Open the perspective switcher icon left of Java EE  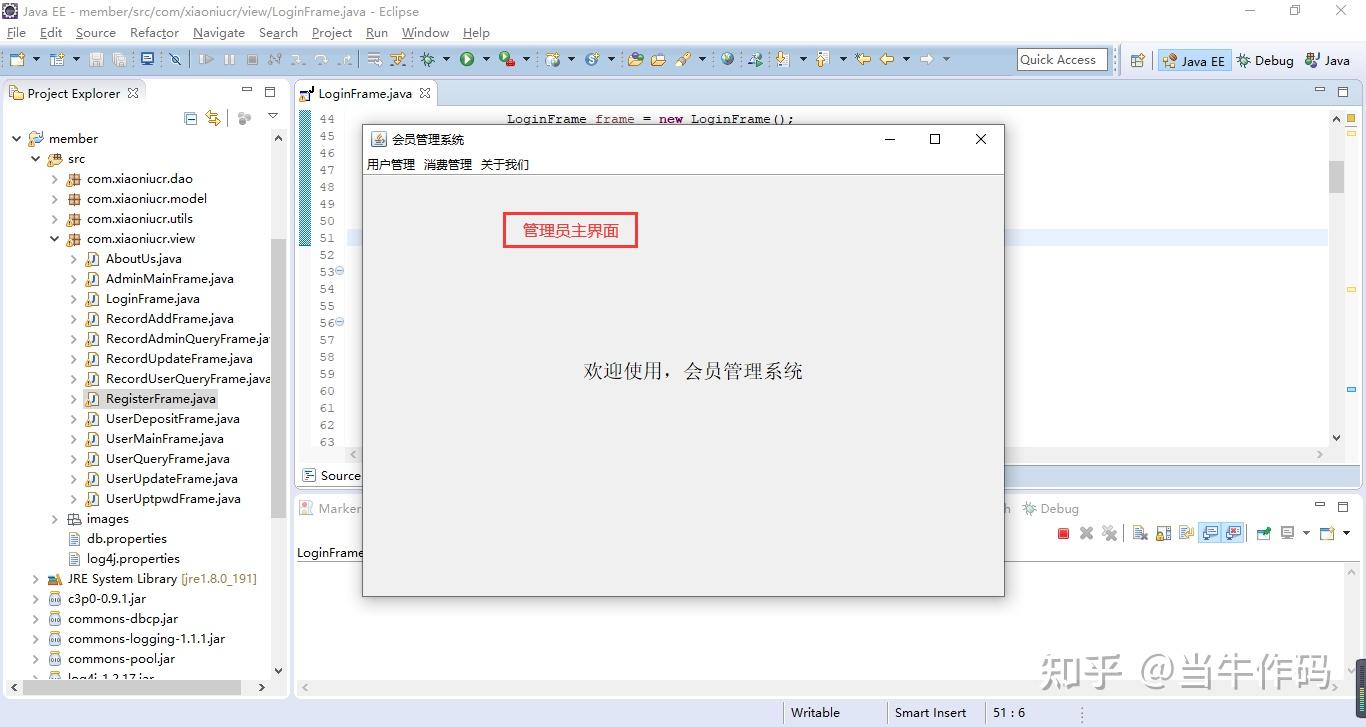[1137, 60]
